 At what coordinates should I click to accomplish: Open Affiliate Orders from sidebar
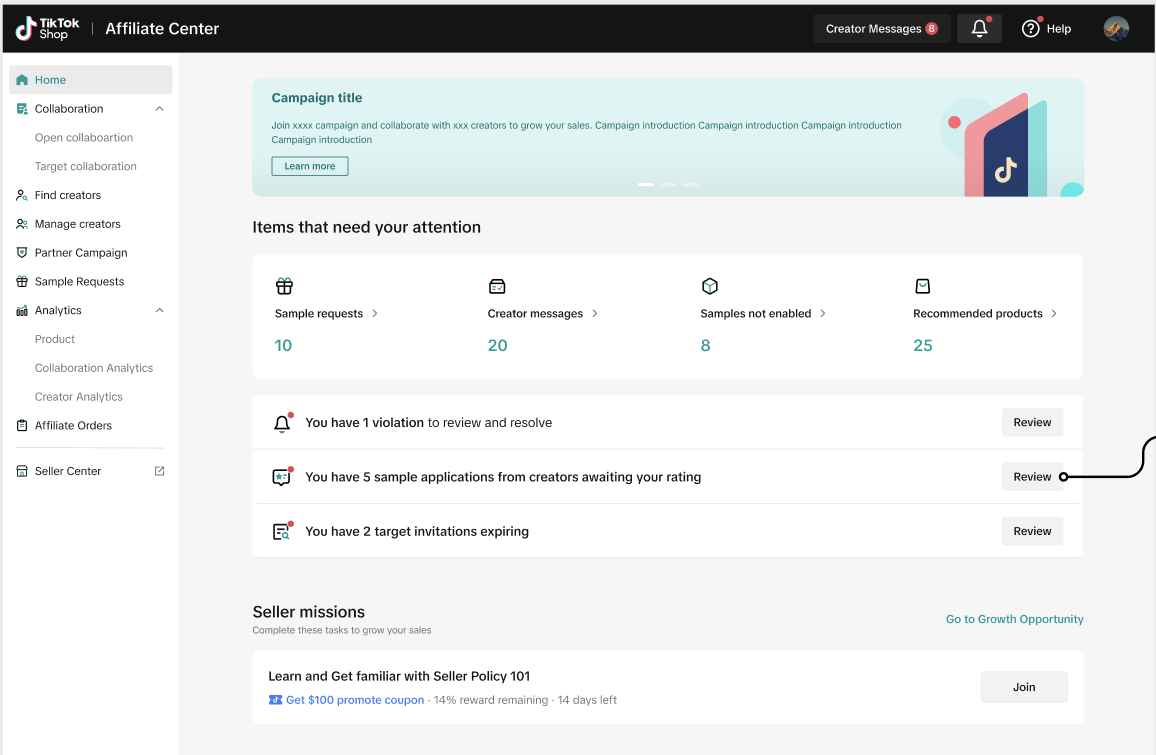[x=73, y=426]
